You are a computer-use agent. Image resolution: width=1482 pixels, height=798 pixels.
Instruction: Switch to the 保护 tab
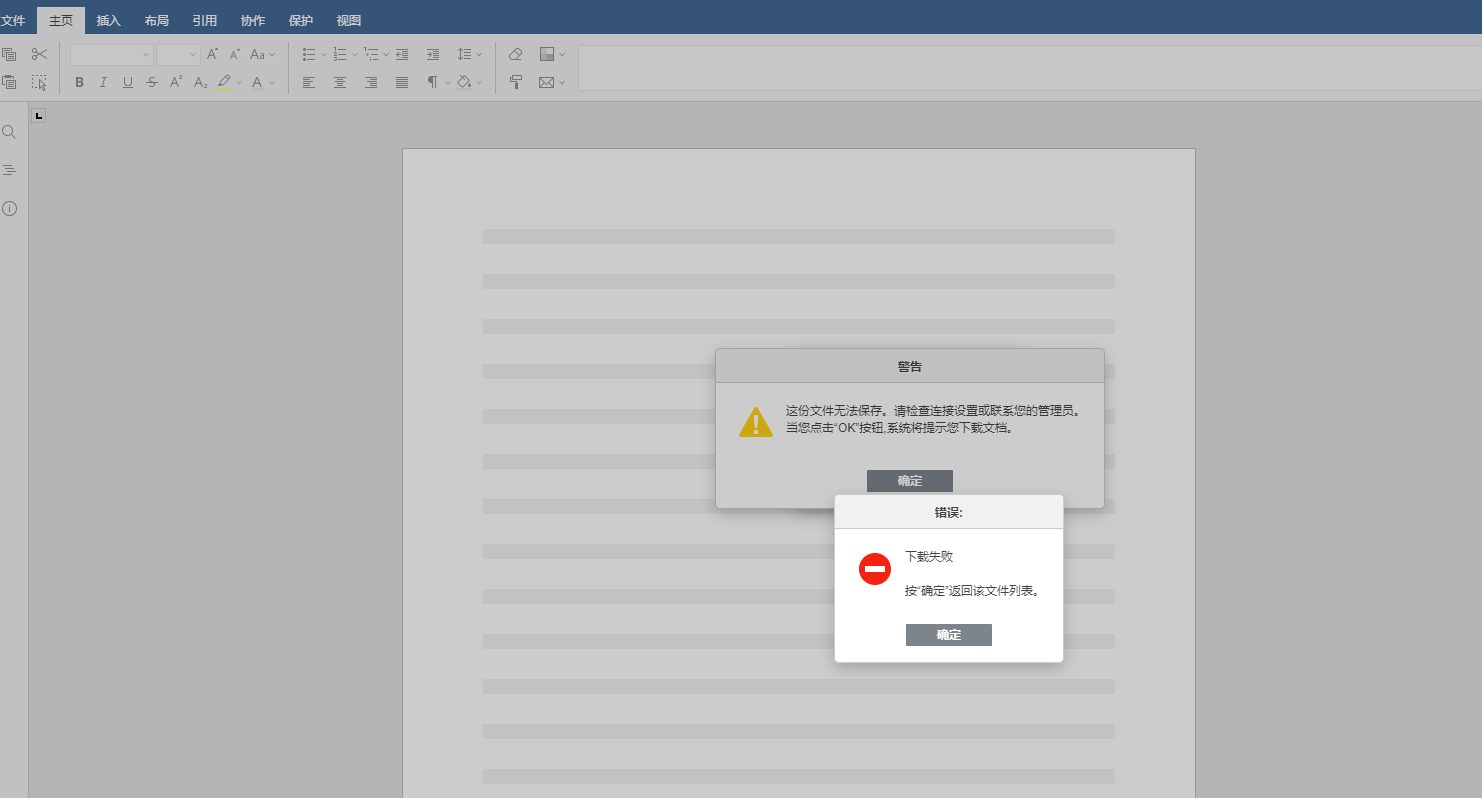pos(300,20)
